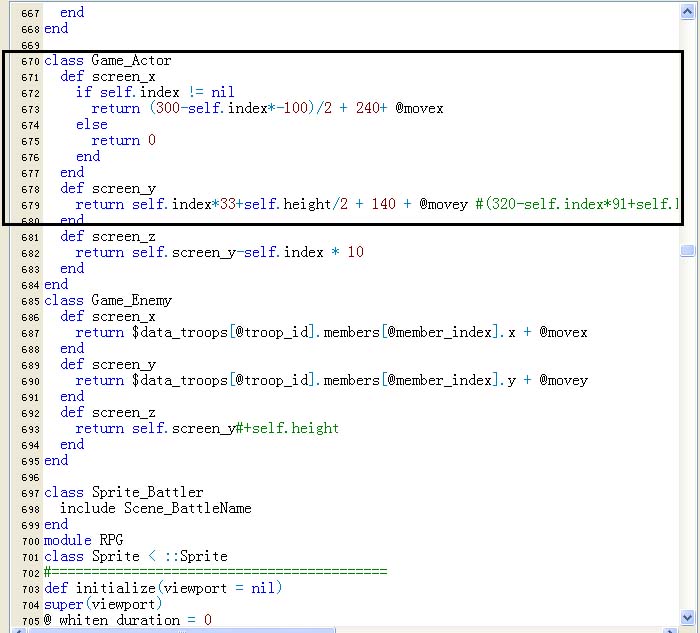Click the horizontal scrollbar thumb at bottom

181,630
